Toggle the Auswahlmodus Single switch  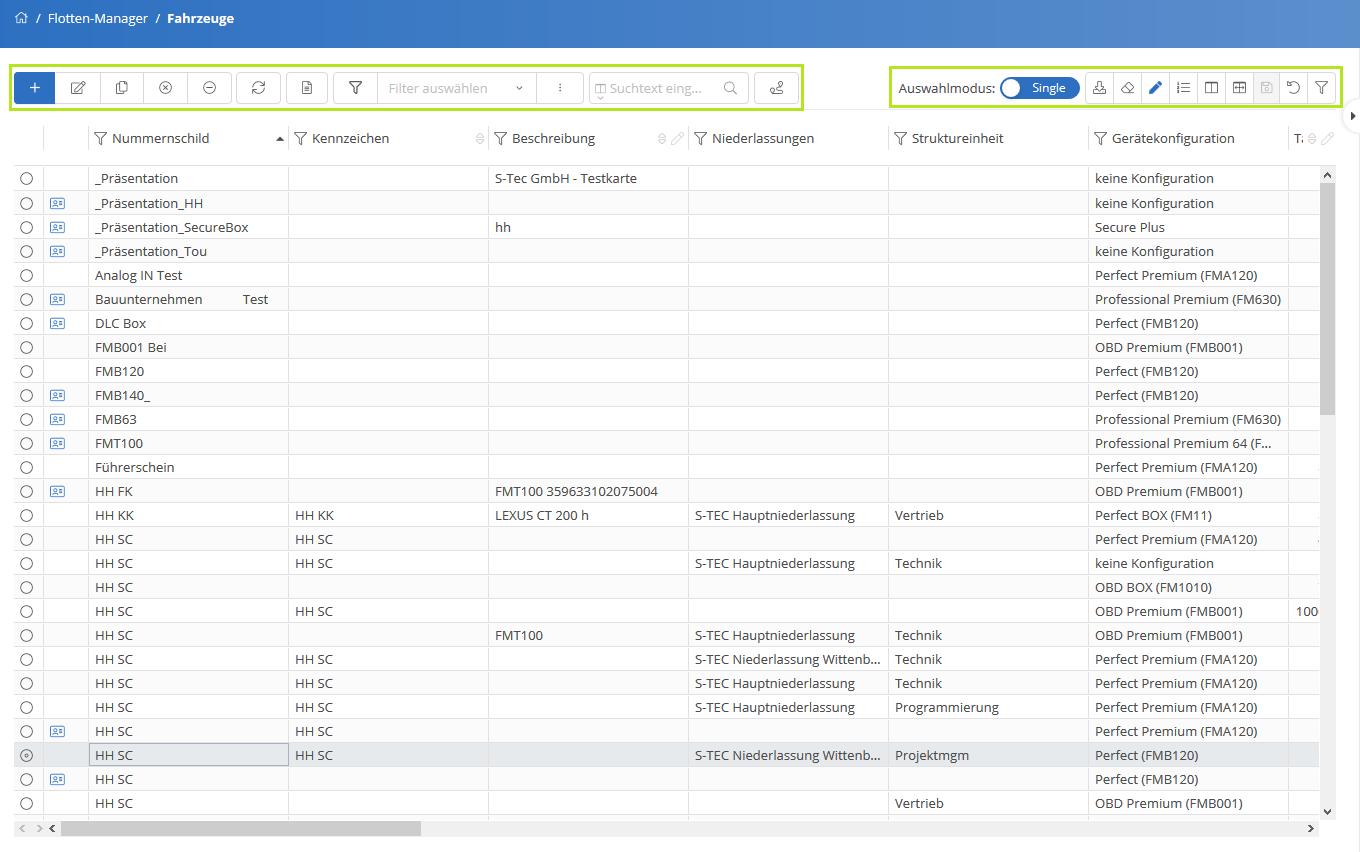(x=1039, y=88)
